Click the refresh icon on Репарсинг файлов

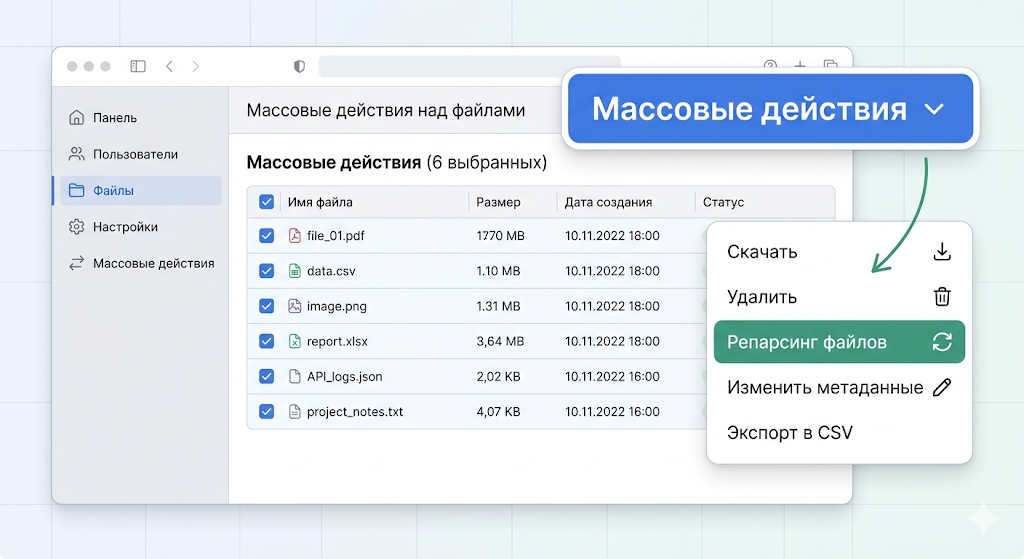click(x=942, y=342)
